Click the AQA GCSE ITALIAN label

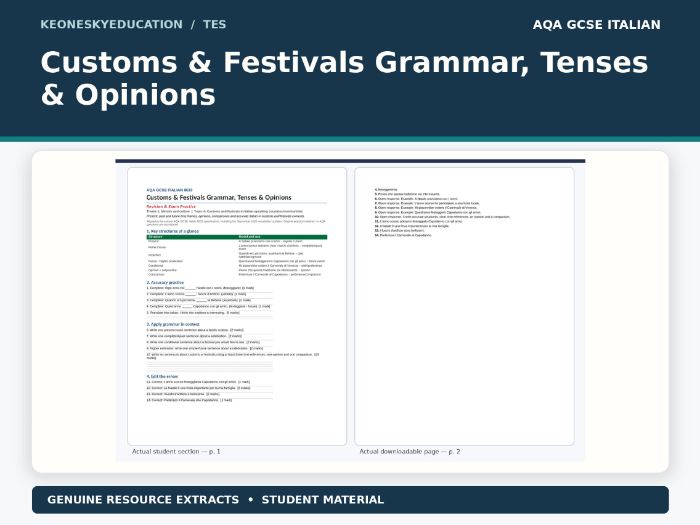click(x=596, y=25)
